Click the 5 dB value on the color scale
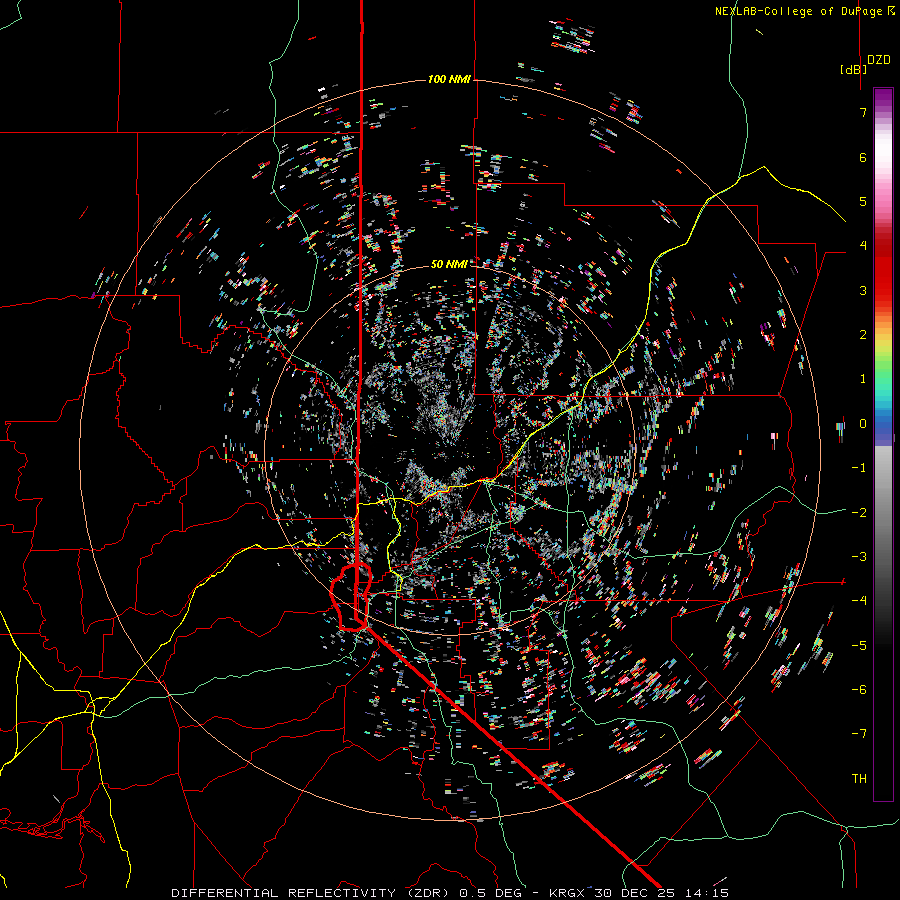The height and width of the screenshot is (900, 900). click(x=863, y=201)
